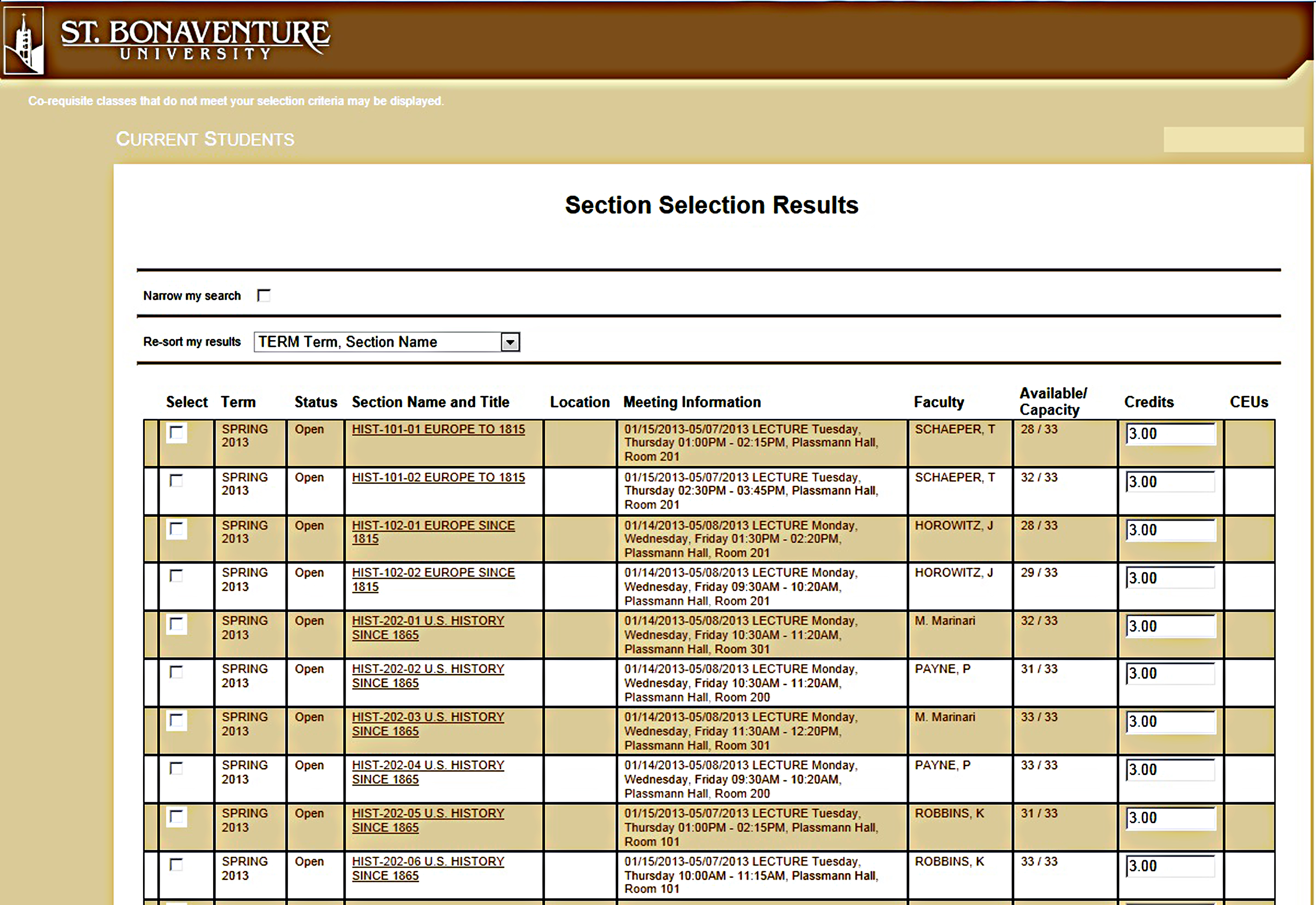Viewport: 1316px width, 905px height.
Task: Click the 28 / 33 capacity for HIST-101-01
Action: coord(1040,429)
